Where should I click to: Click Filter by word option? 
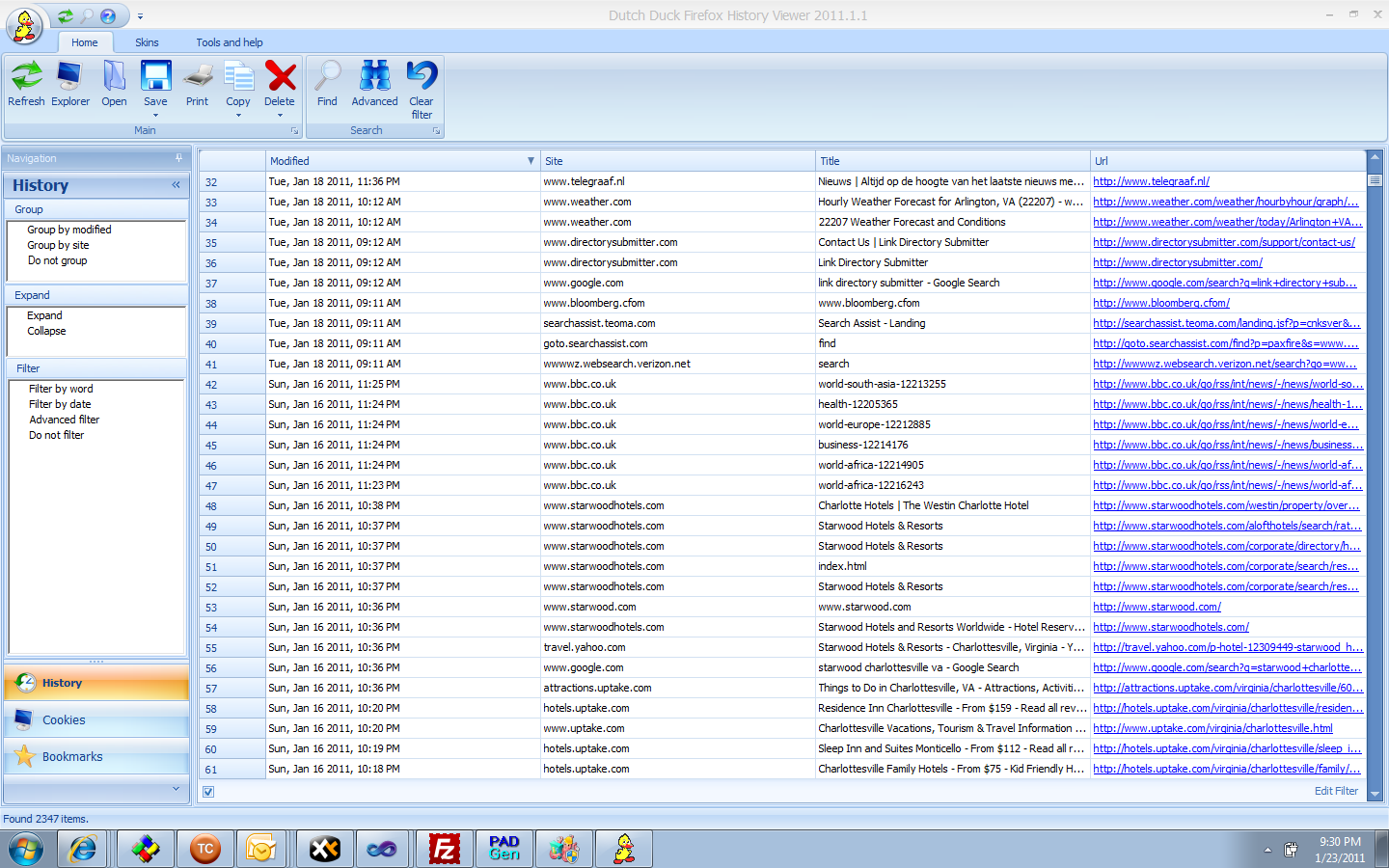[x=61, y=389]
